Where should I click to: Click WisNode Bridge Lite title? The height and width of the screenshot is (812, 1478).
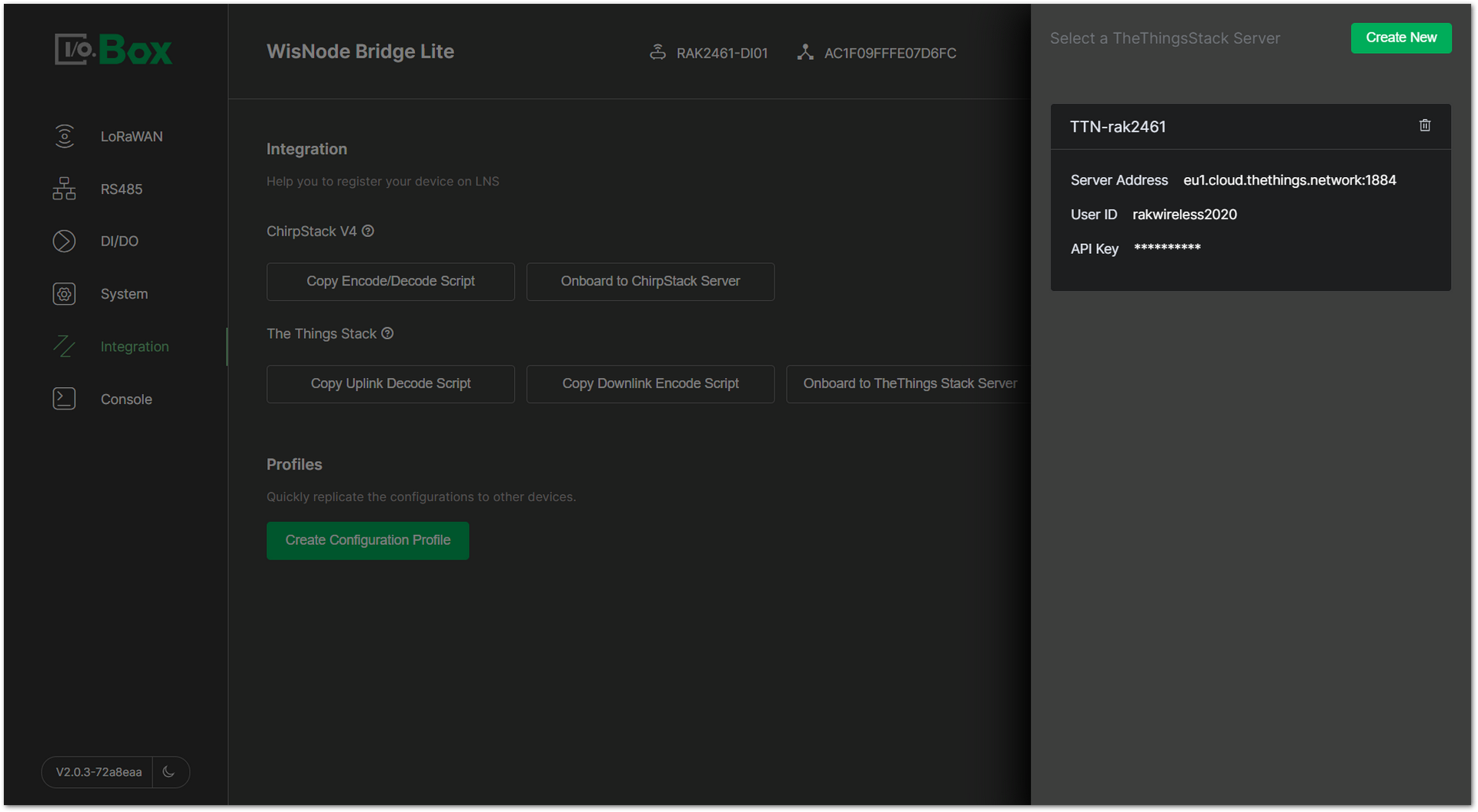coord(360,52)
